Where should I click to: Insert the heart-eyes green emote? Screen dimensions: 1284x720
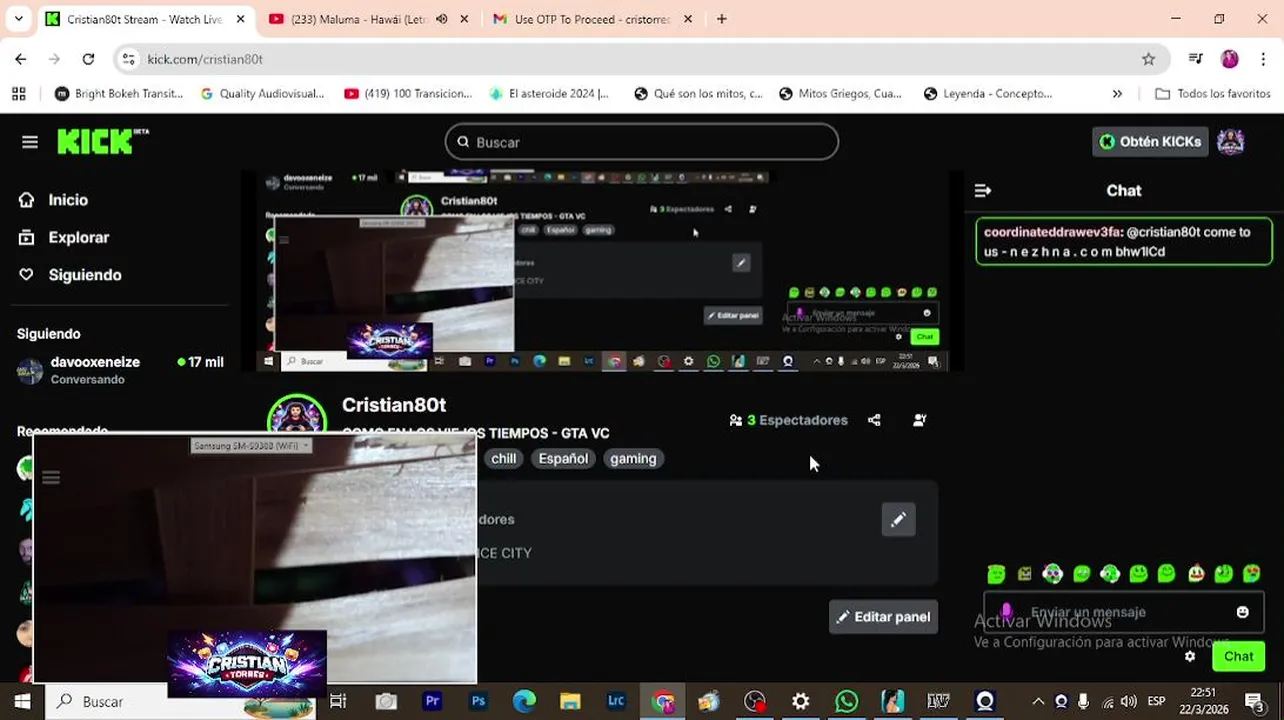[x=1252, y=574]
